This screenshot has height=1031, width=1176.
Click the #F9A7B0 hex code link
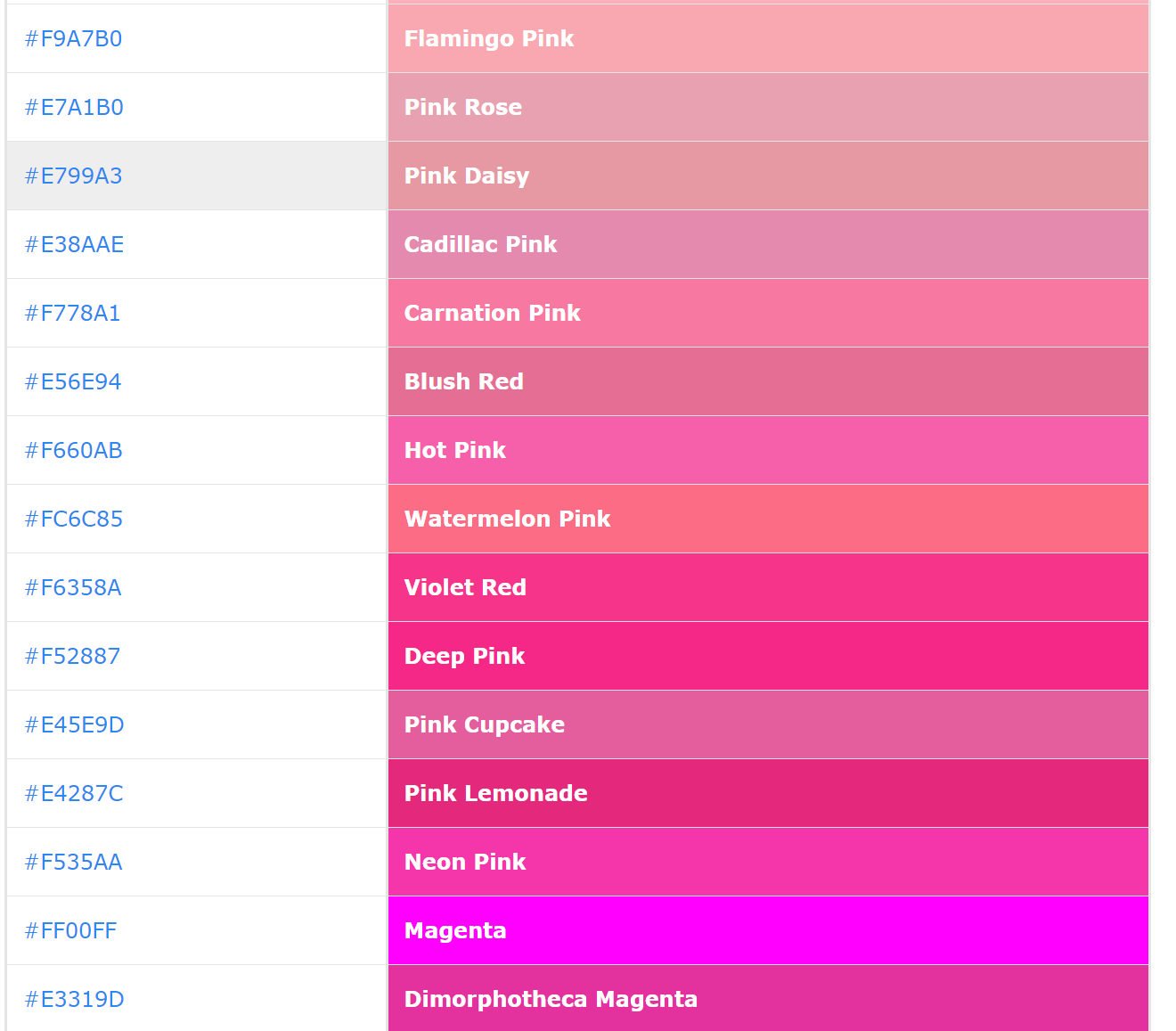[73, 38]
